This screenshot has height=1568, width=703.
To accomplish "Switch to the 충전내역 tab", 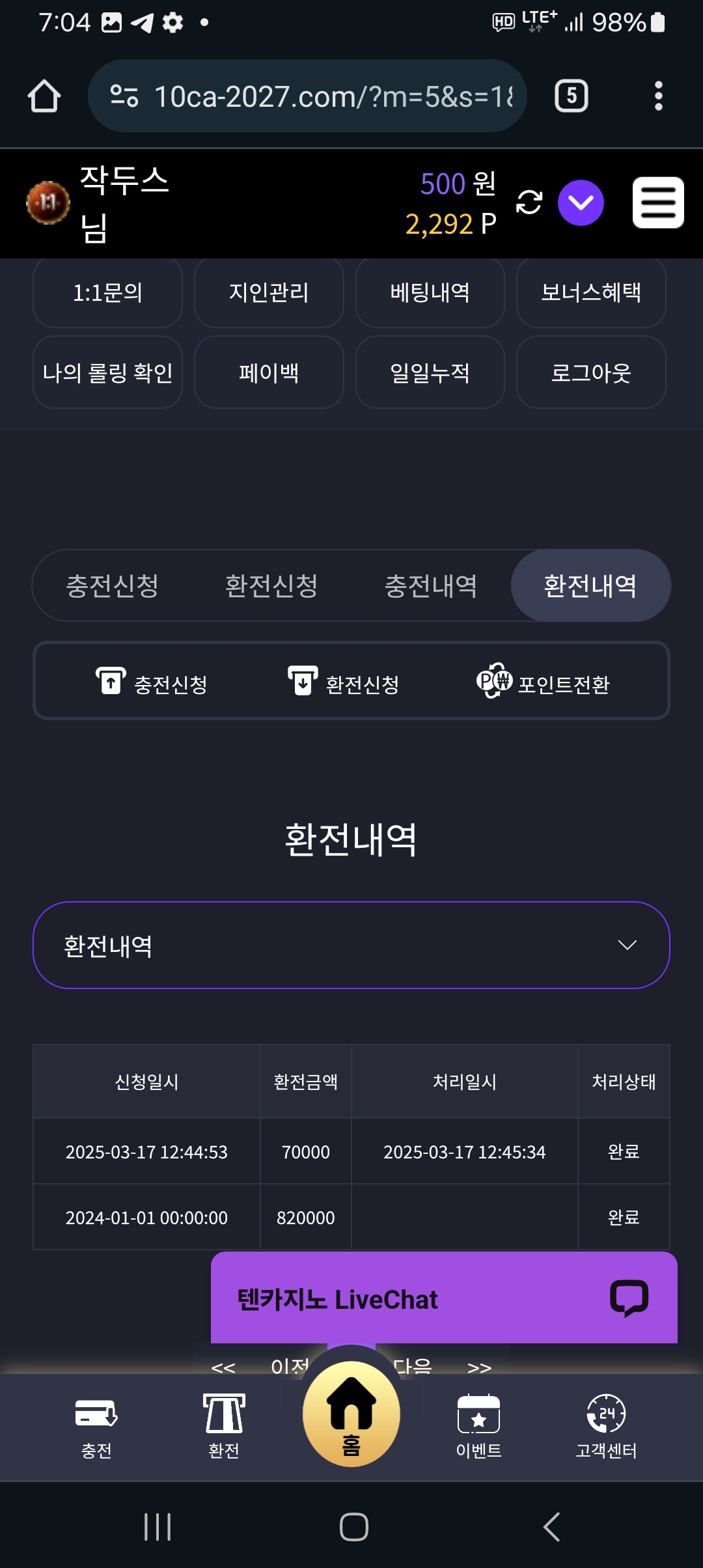I will click(x=430, y=585).
